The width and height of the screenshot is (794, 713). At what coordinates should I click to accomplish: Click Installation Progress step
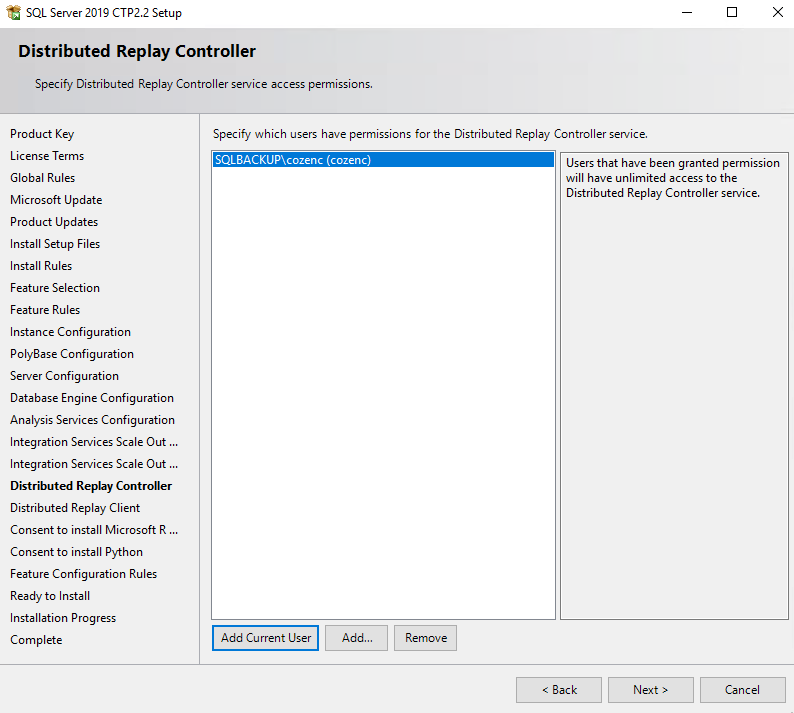coord(63,618)
